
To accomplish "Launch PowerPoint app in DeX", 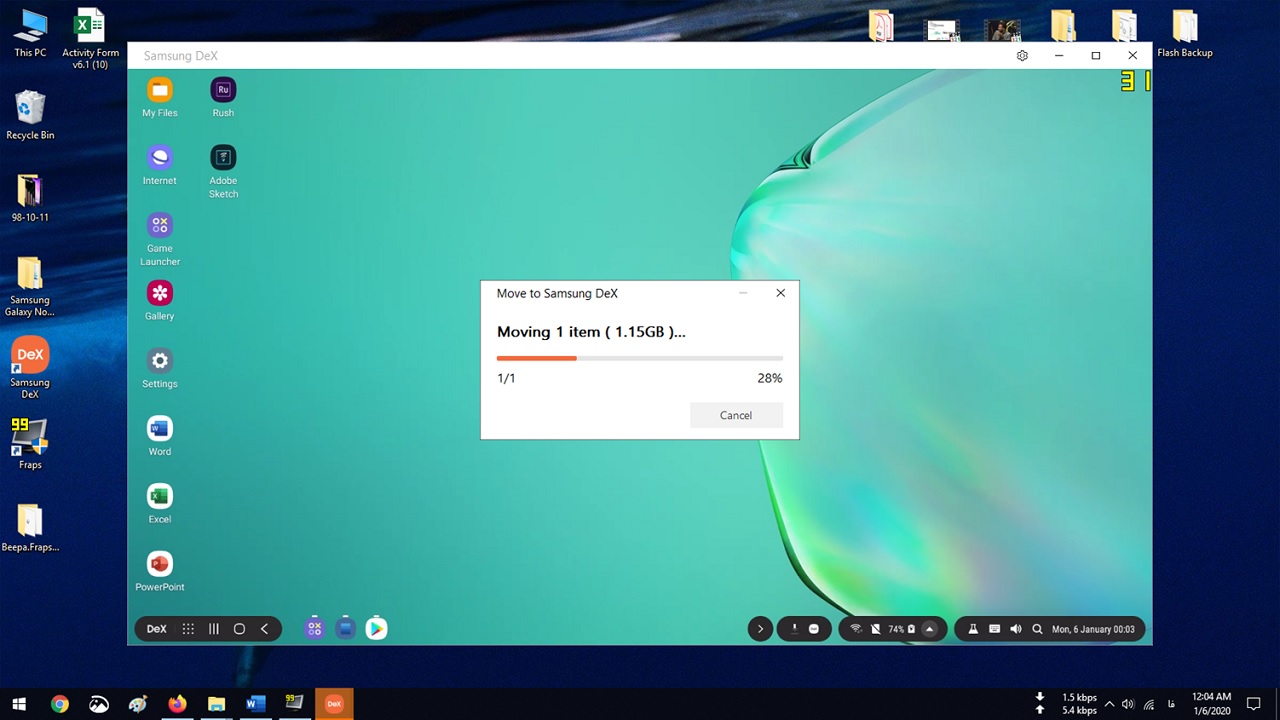I will pyautogui.click(x=160, y=573).
